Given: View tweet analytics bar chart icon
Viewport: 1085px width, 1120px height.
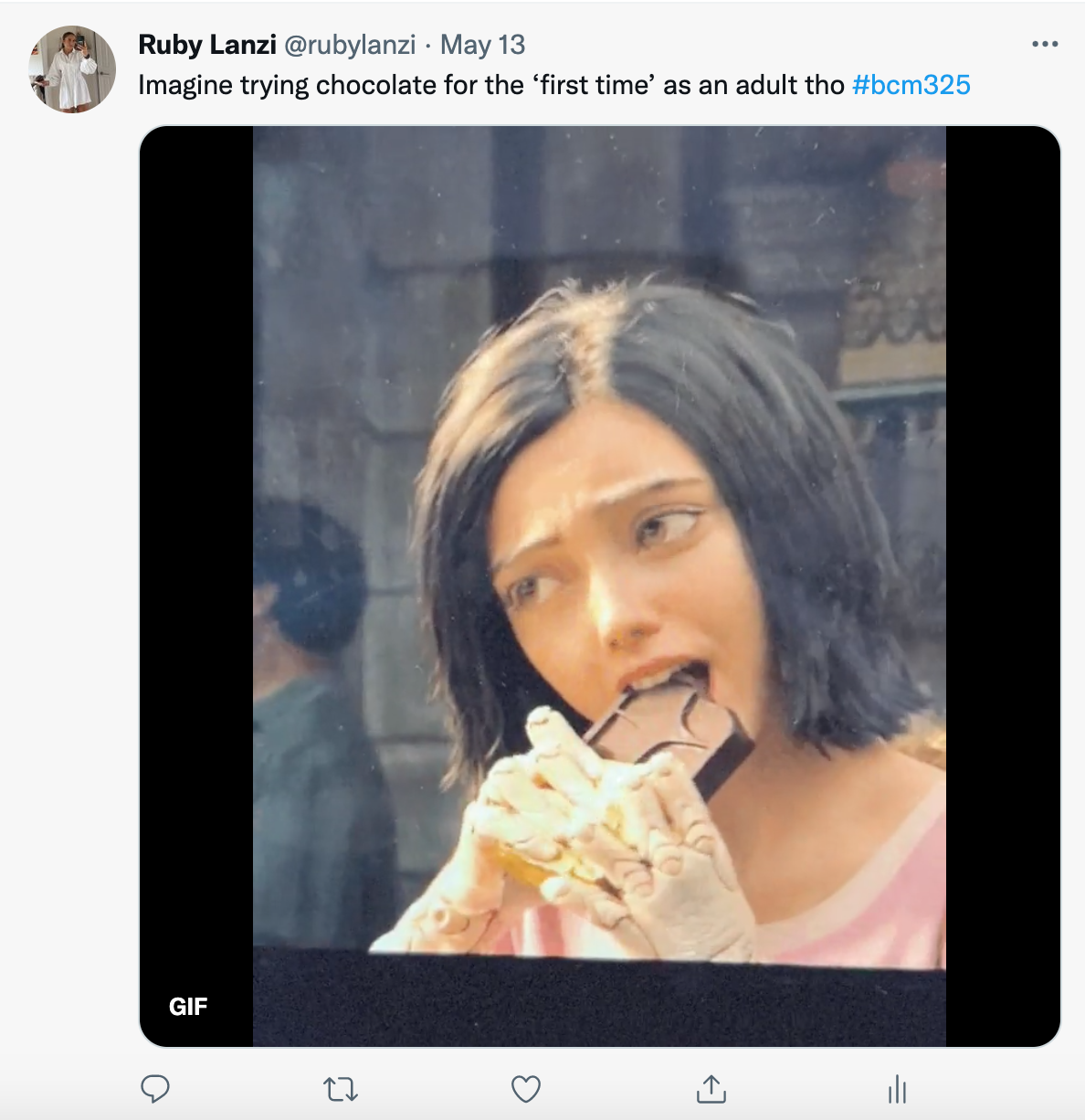Looking at the screenshot, I should click(897, 1089).
